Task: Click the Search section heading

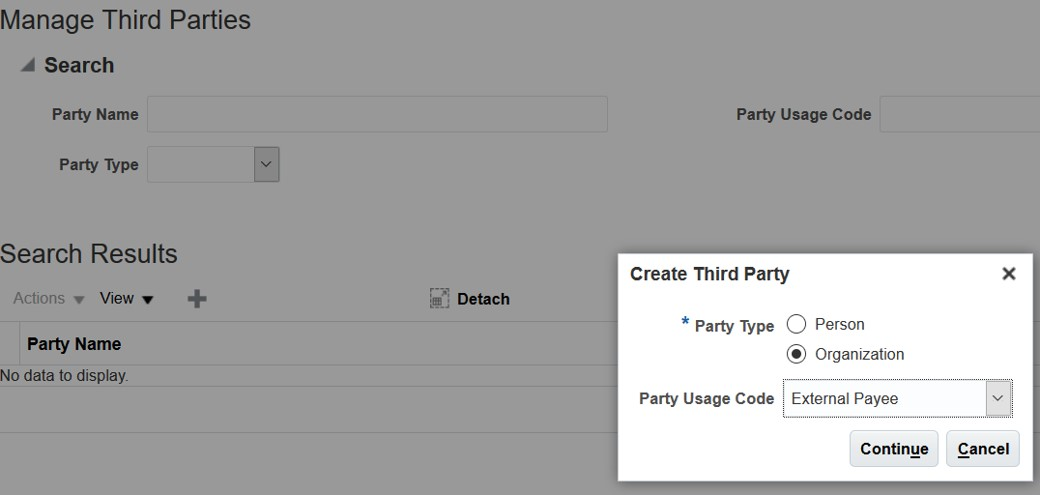Action: click(79, 66)
